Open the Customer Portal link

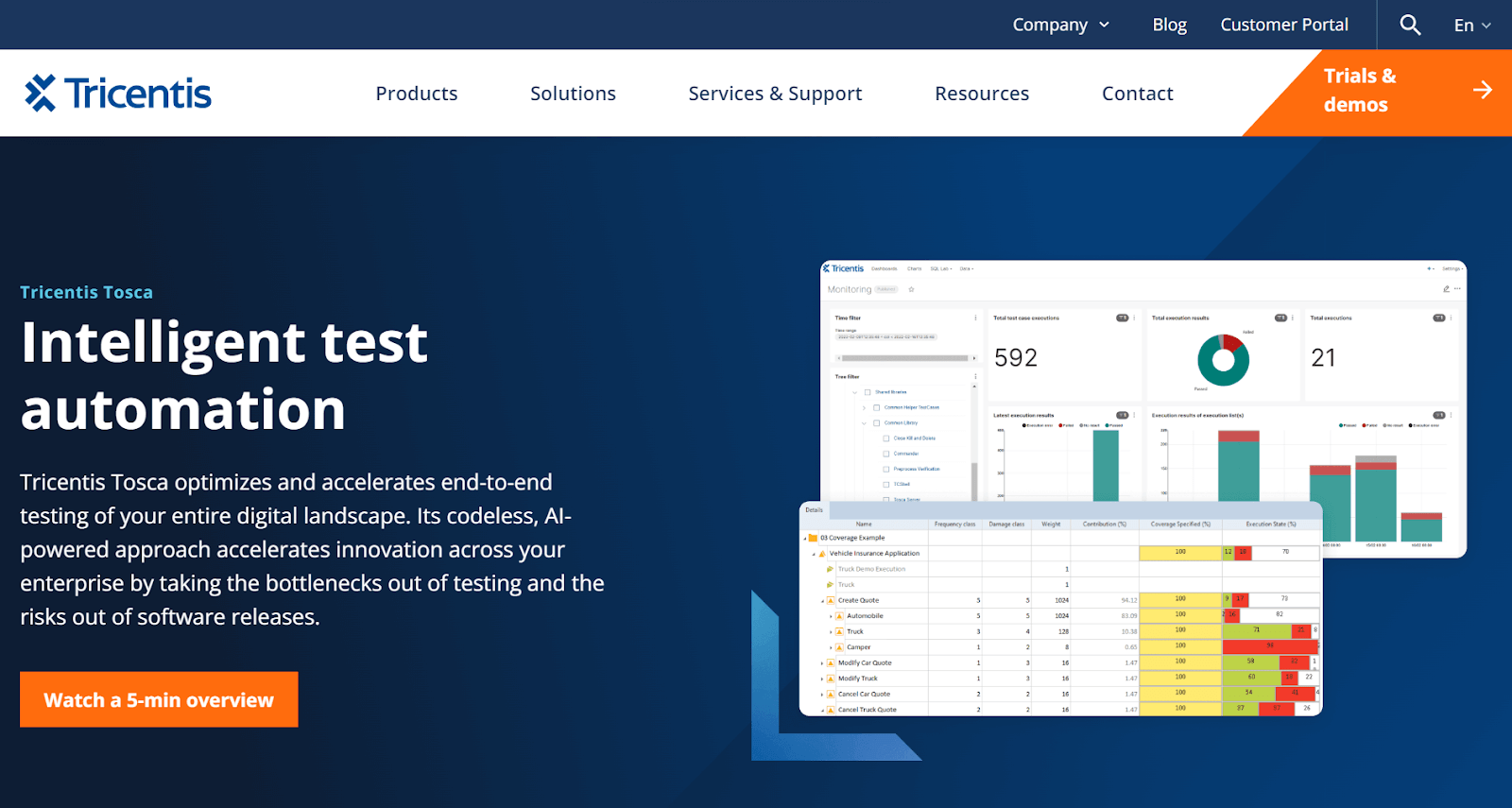1284,25
